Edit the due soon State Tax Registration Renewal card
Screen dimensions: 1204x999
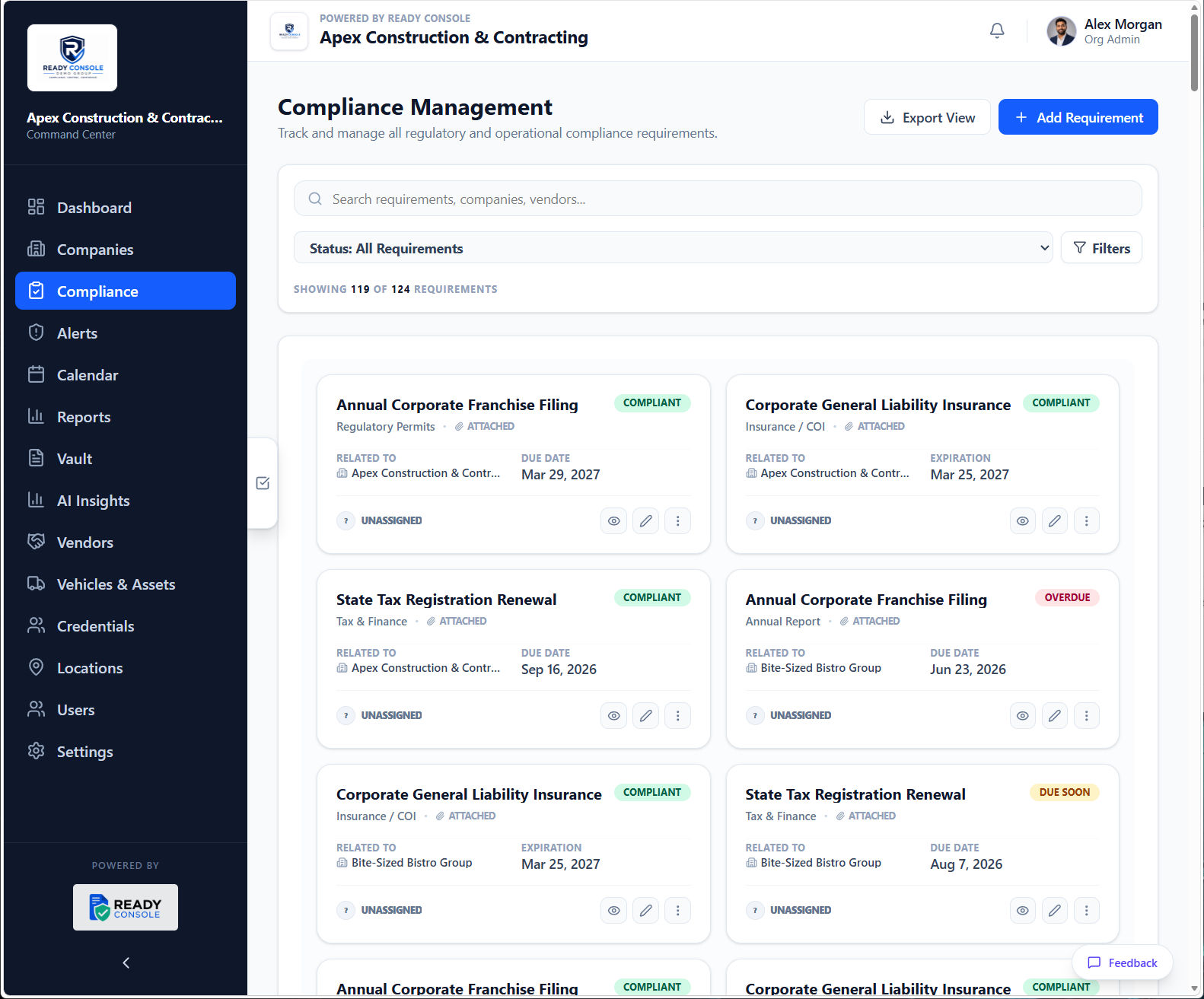1054,911
